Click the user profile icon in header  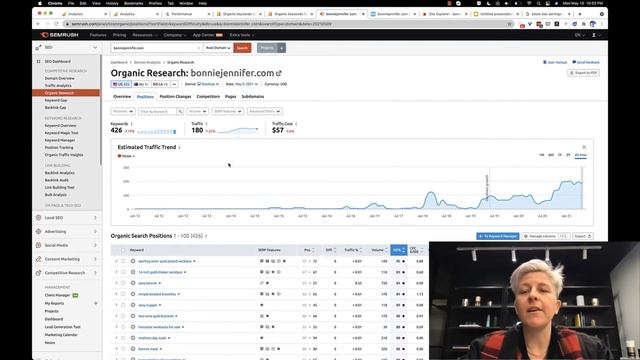[x=594, y=35]
